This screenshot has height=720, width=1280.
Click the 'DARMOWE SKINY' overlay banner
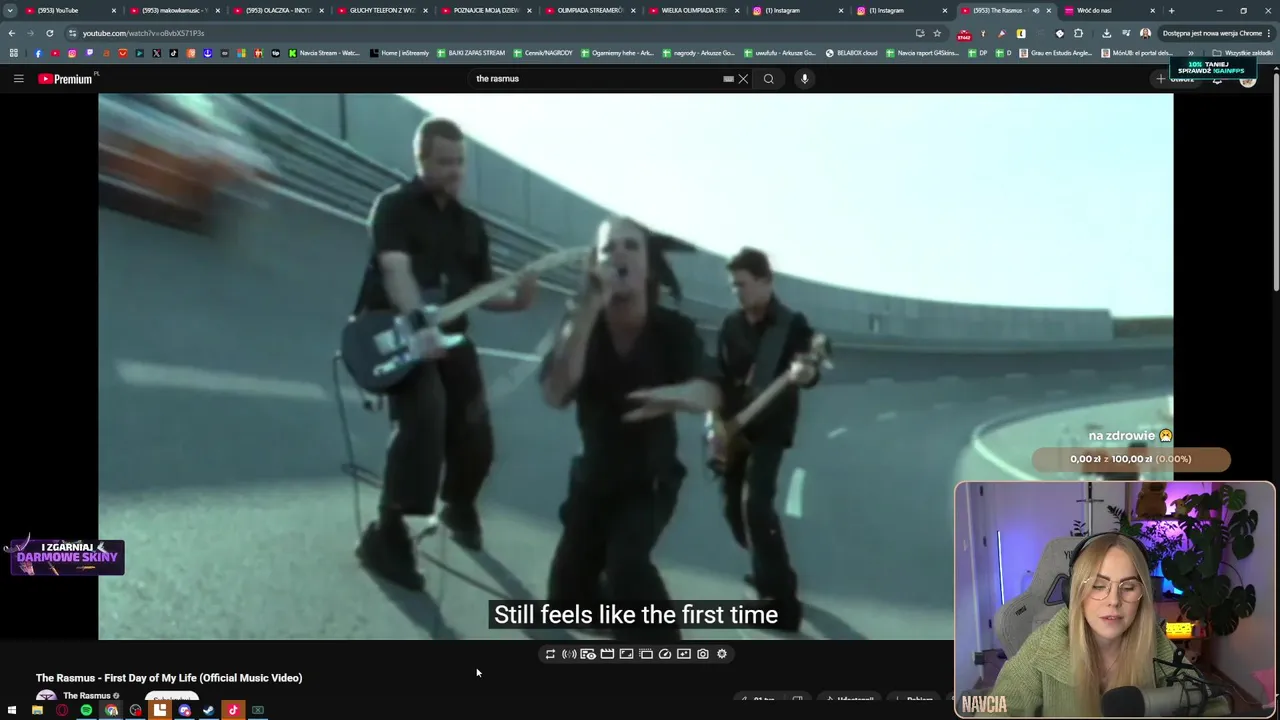[67, 557]
